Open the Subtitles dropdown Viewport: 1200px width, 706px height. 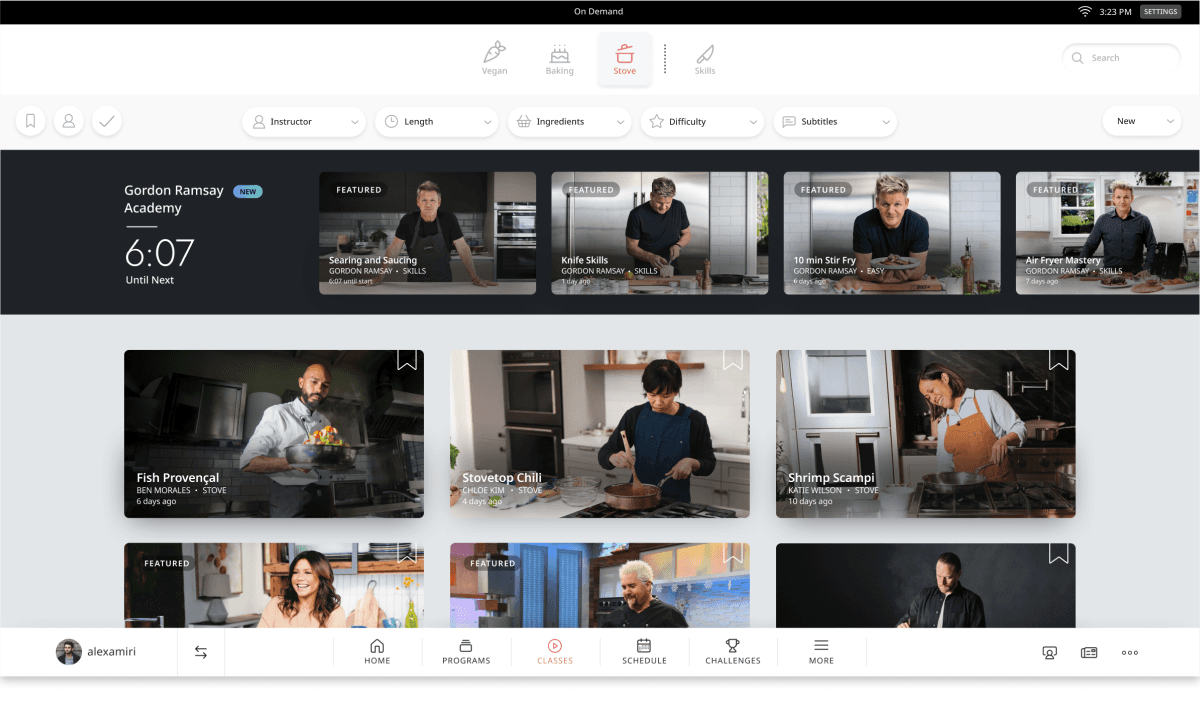coord(835,122)
